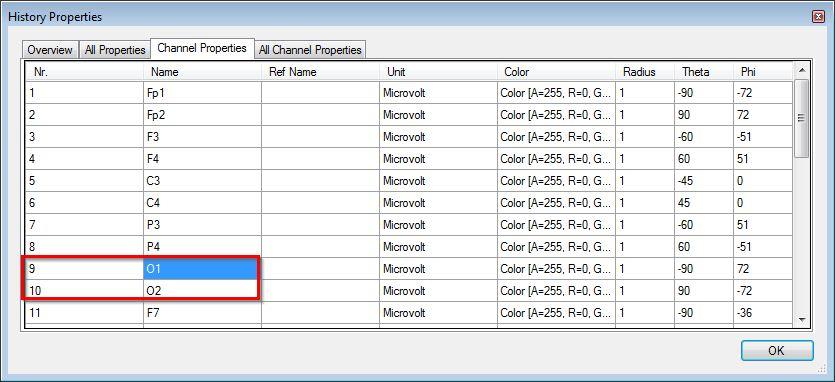Click the Nr. cell with value 9
The image size is (835, 382).
coord(84,269)
